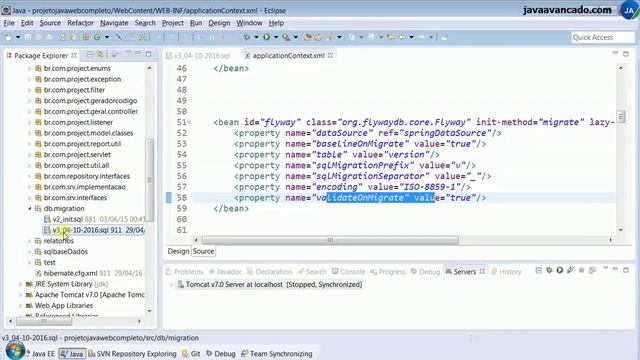
Task: Select the hibernate.cfg.xml file
Action: (70, 273)
